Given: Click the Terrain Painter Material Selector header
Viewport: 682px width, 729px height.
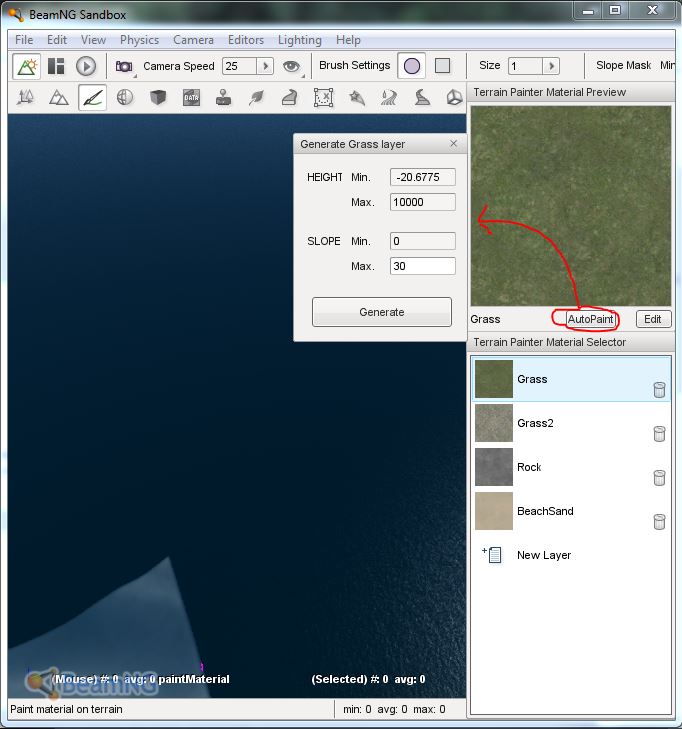Looking at the screenshot, I should (x=550, y=342).
